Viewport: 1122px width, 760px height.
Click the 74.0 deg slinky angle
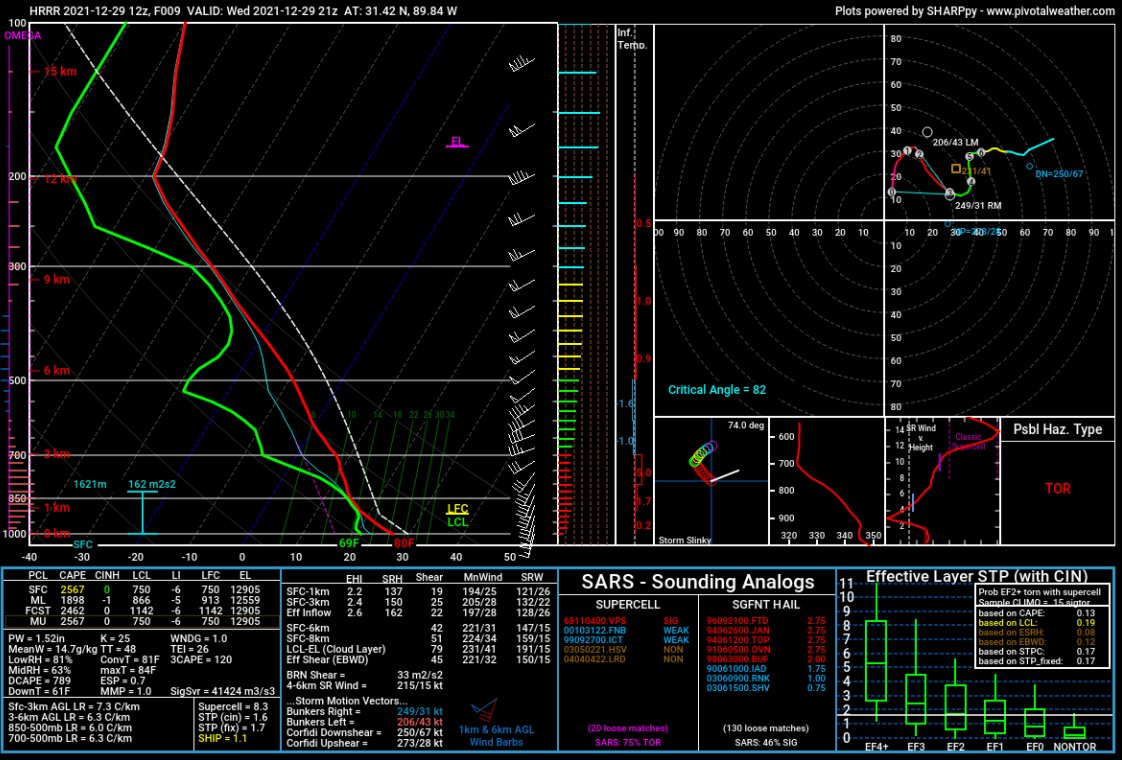[746, 425]
